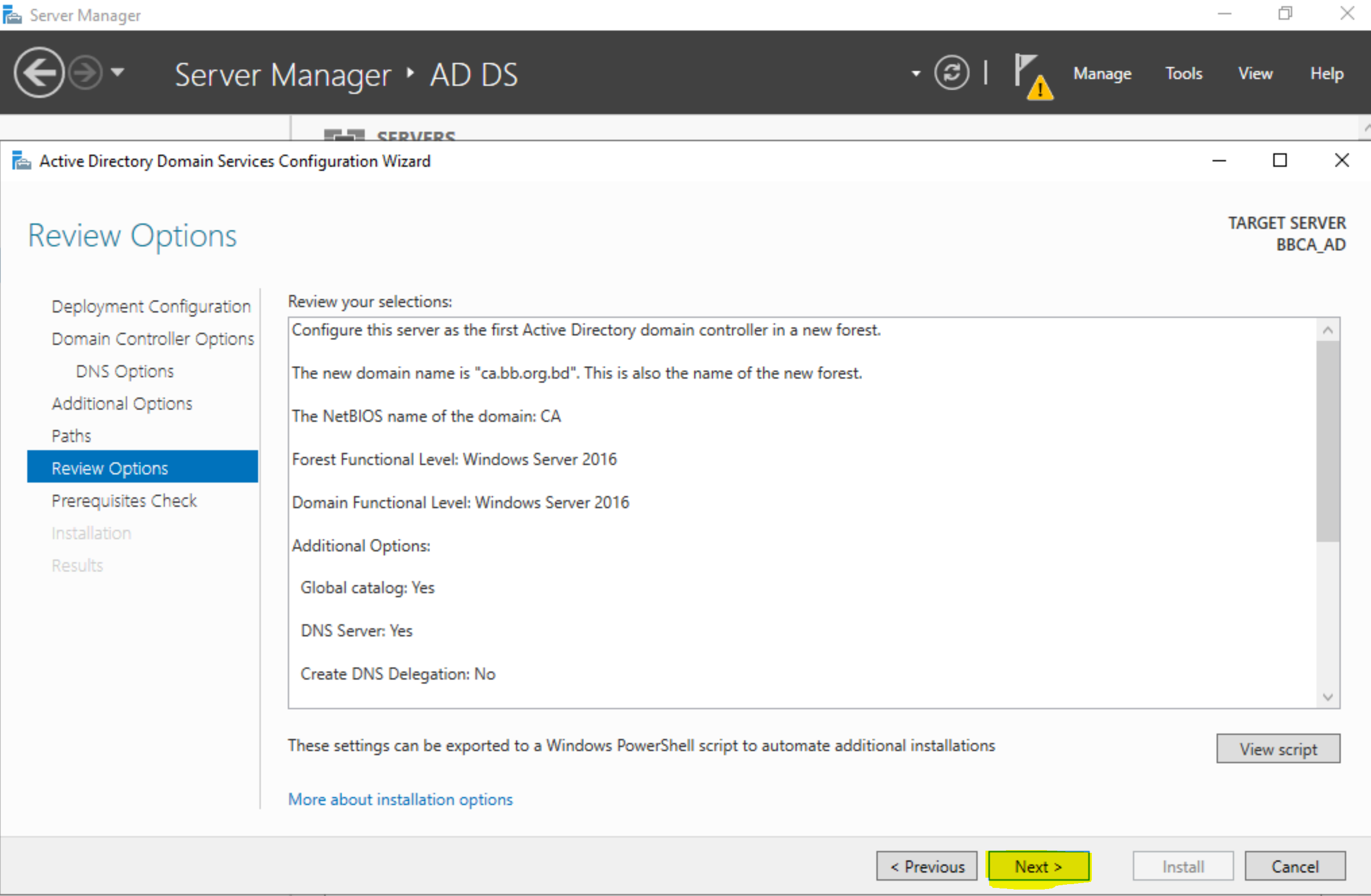This screenshot has width=1371, height=896.
Task: Click Server Manager breadcrumb text in header
Action: pos(283,75)
